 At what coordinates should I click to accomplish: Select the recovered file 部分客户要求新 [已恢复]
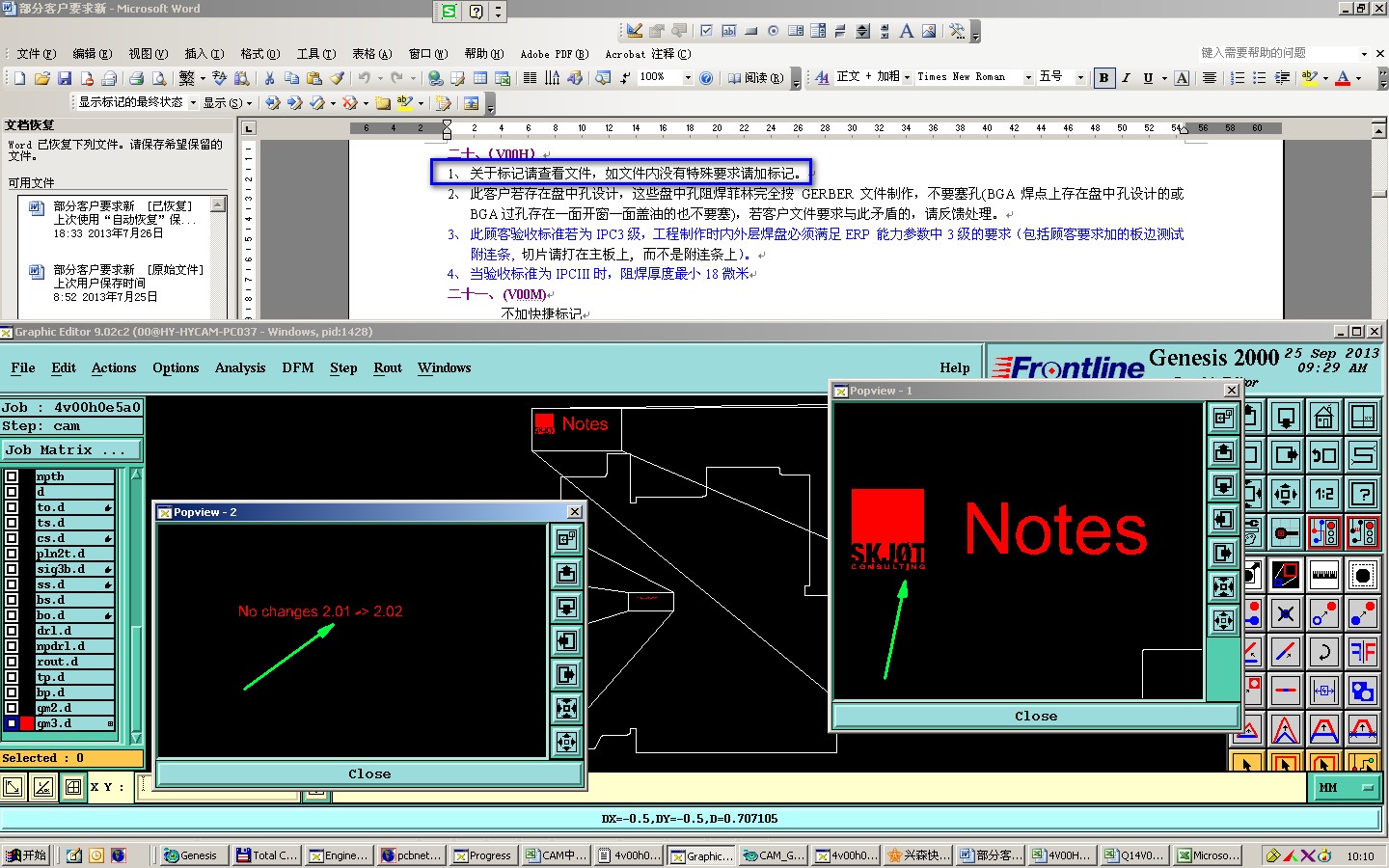(x=123, y=220)
